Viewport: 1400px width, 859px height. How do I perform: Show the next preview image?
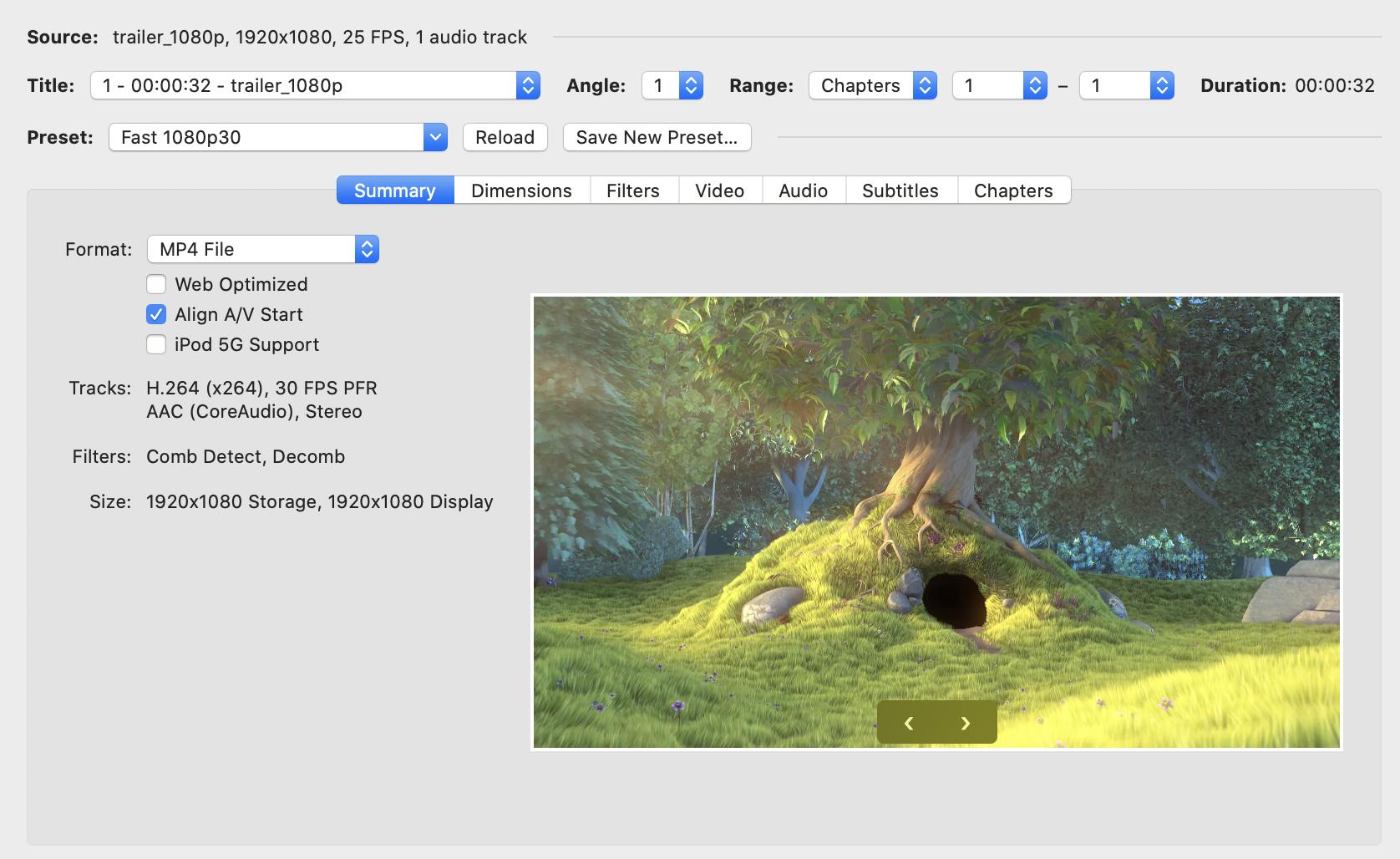pyautogui.click(x=966, y=723)
